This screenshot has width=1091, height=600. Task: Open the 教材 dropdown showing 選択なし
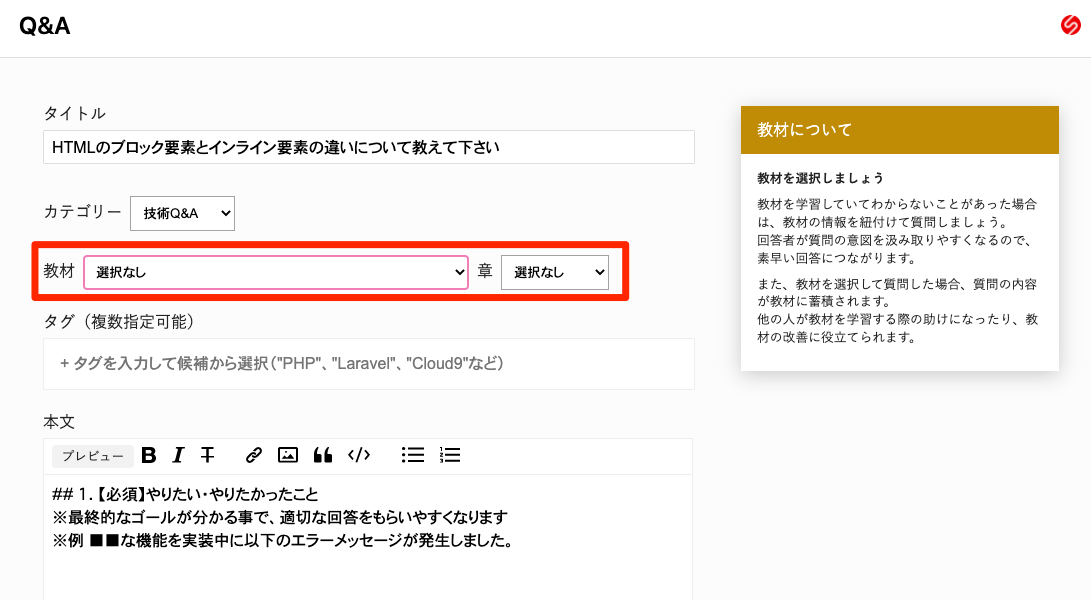pyautogui.click(x=275, y=271)
